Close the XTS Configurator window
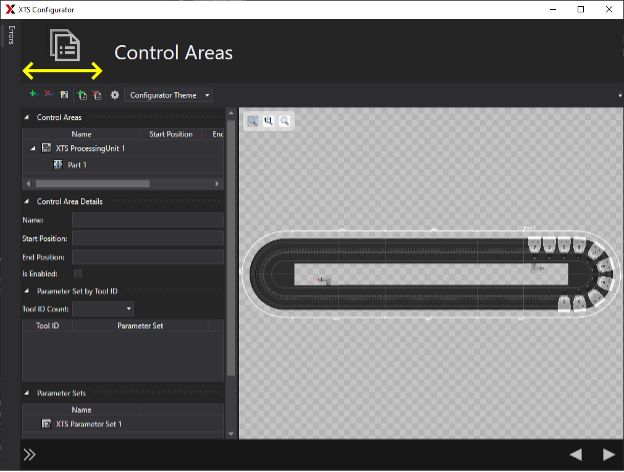The height and width of the screenshot is (472, 624). click(609, 10)
